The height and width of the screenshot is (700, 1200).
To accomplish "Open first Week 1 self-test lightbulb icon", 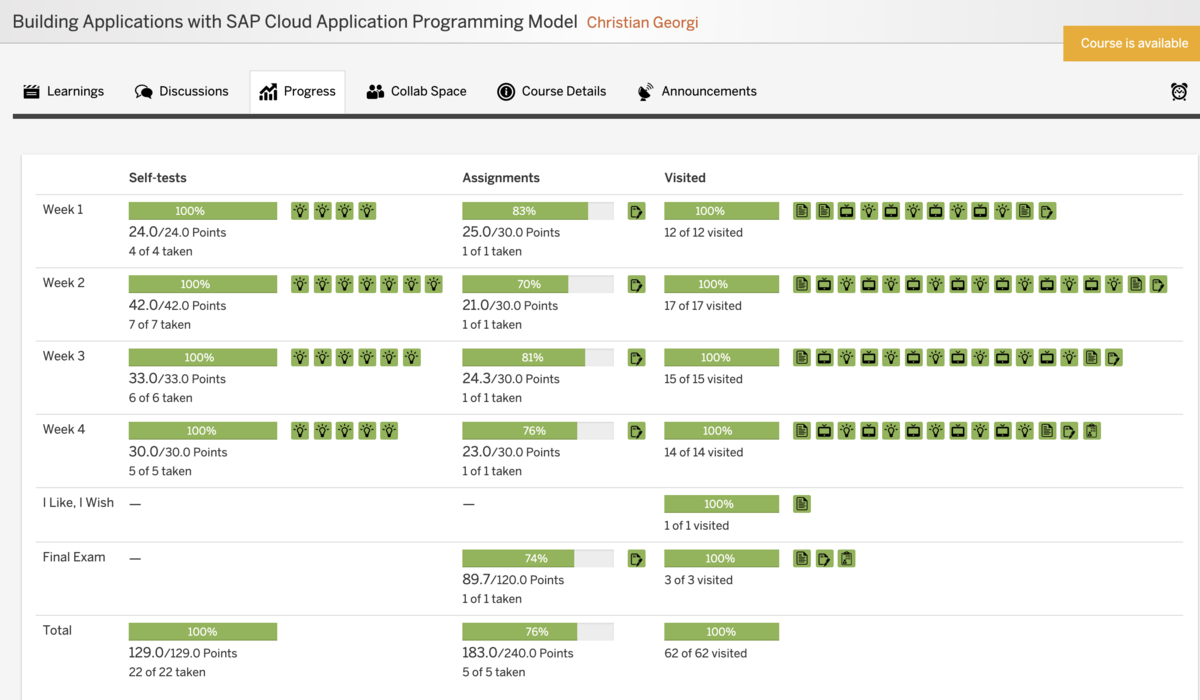I will tap(300, 211).
